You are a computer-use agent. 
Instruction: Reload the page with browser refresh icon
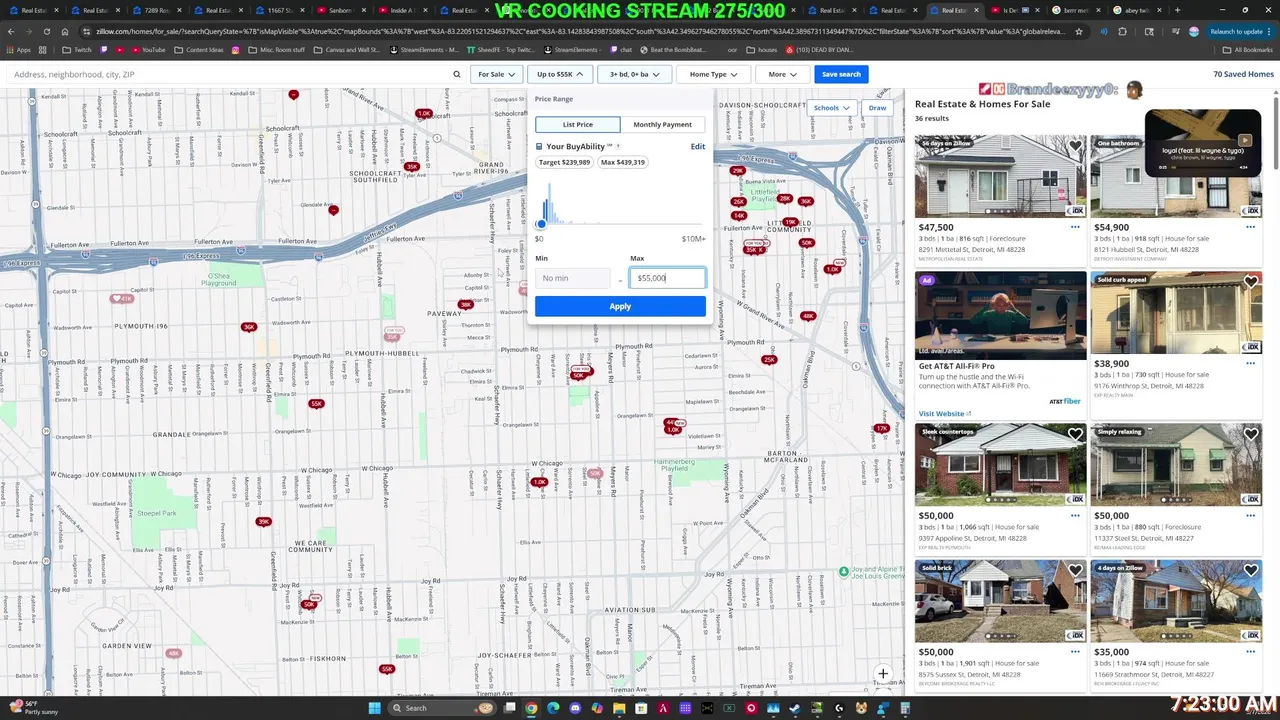click(x=46, y=31)
